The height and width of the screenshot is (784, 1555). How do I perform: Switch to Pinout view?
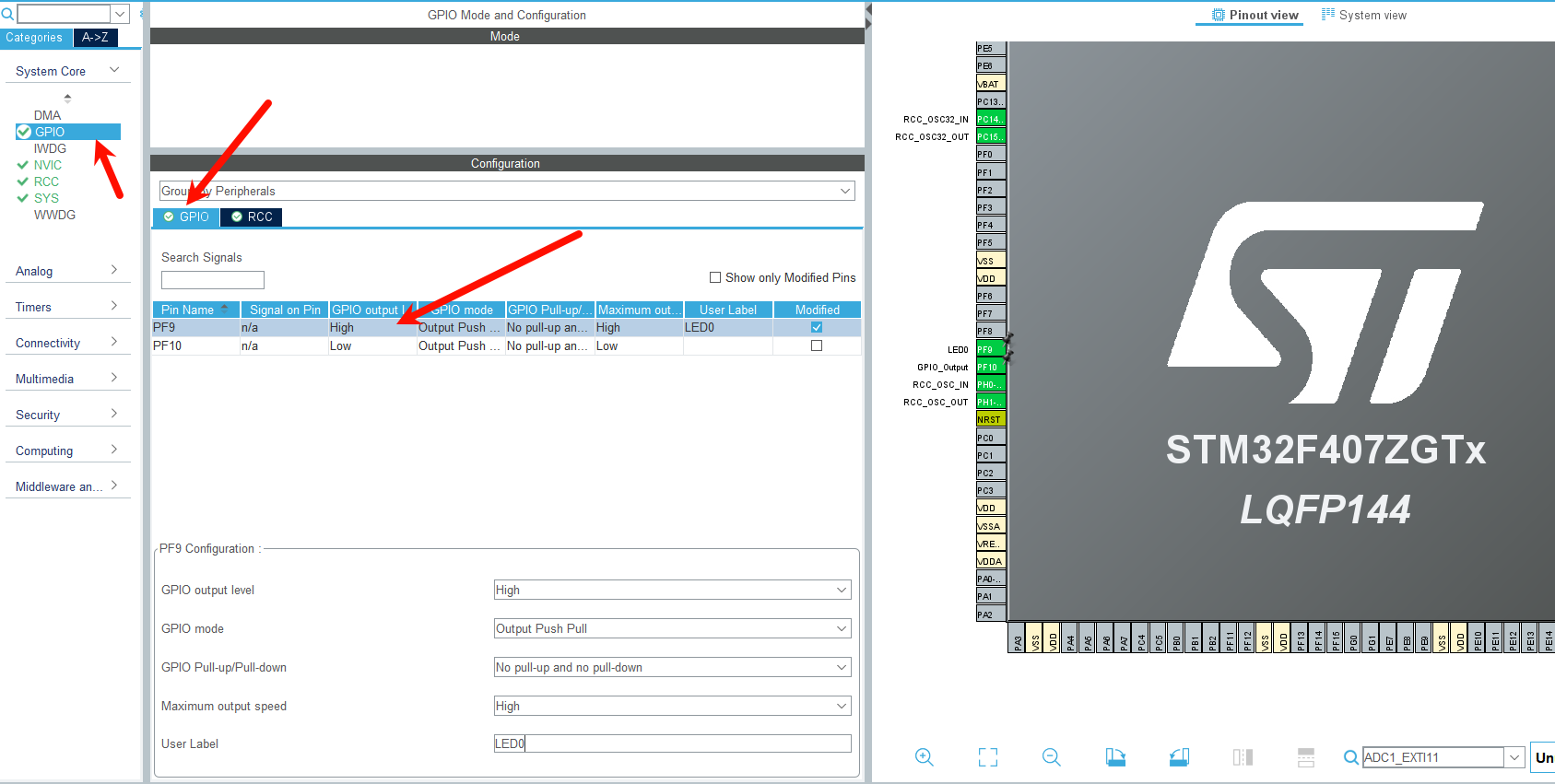coord(1255,15)
